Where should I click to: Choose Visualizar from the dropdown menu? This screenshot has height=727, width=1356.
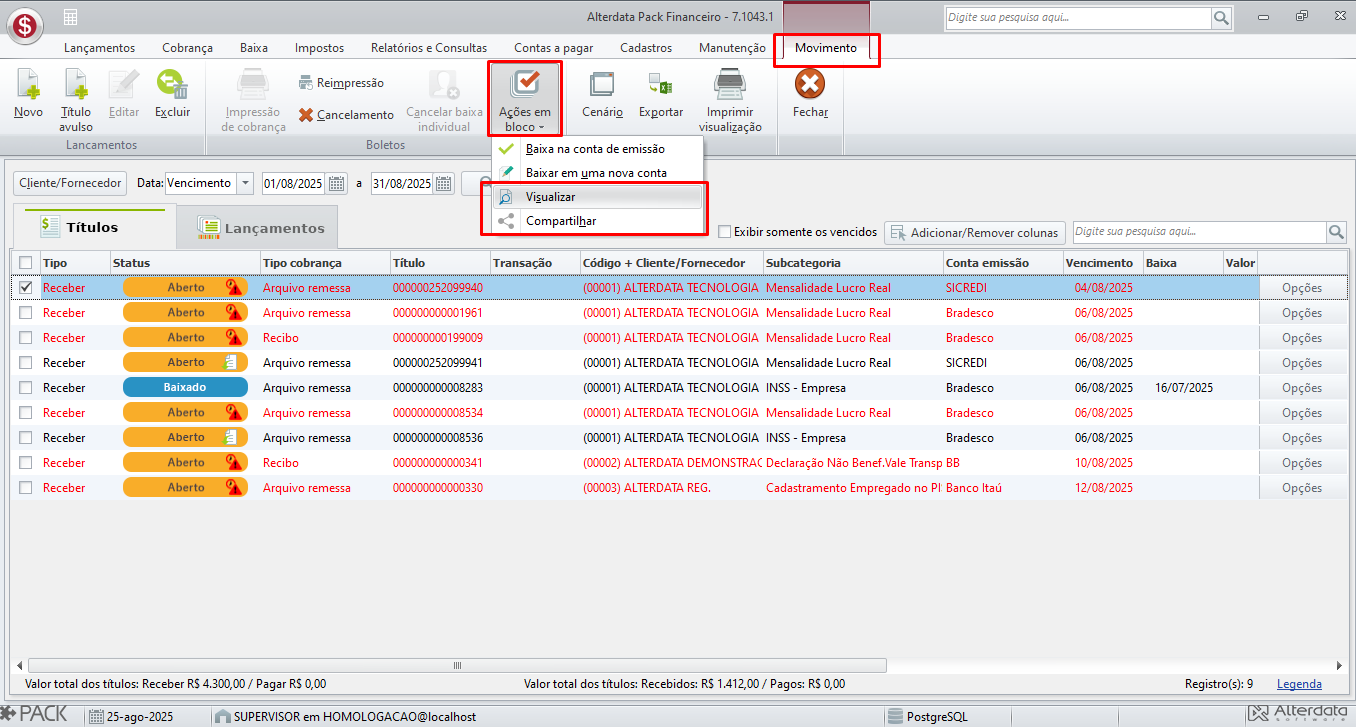click(551, 197)
